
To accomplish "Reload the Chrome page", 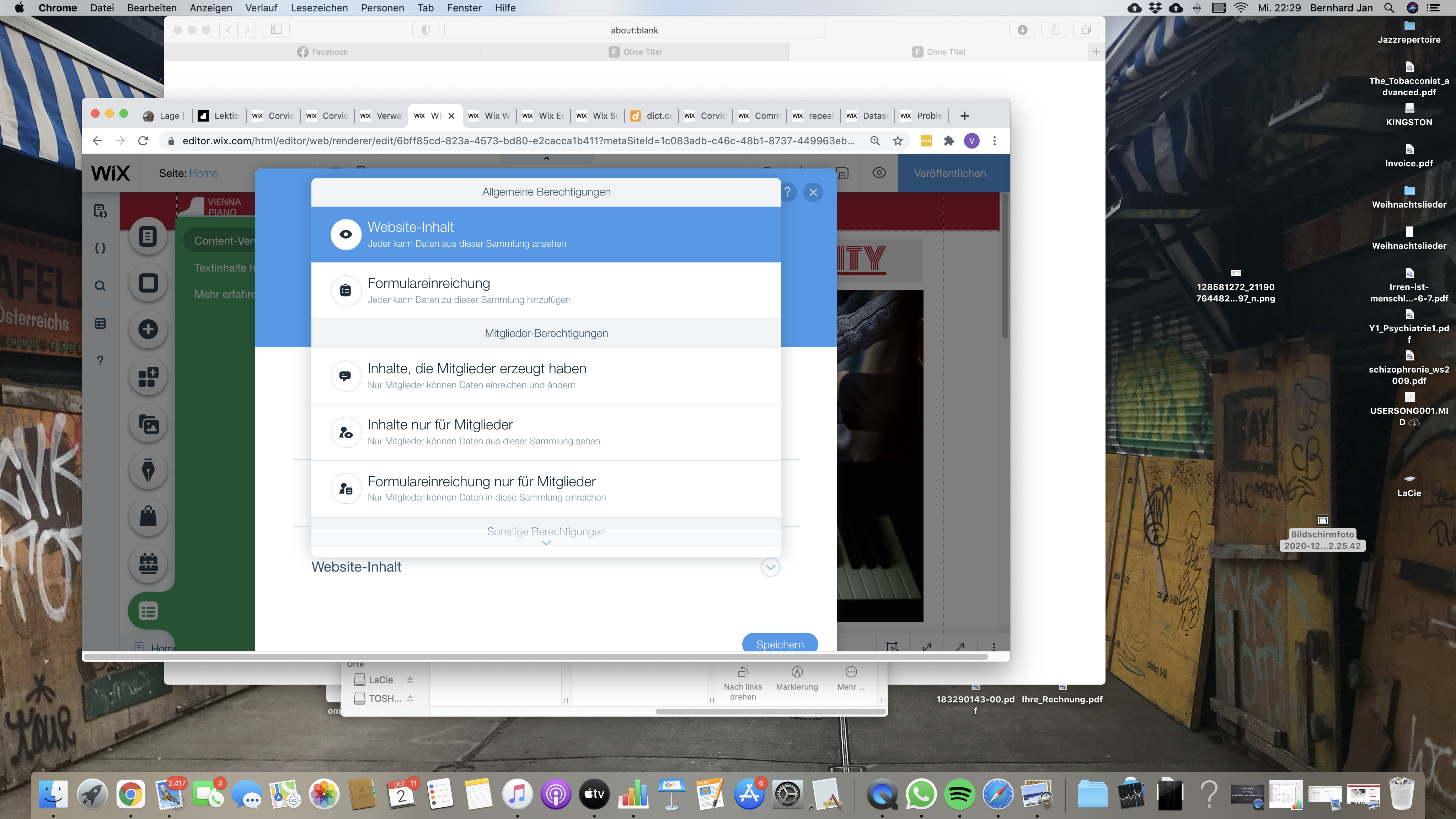I will pos(143,141).
